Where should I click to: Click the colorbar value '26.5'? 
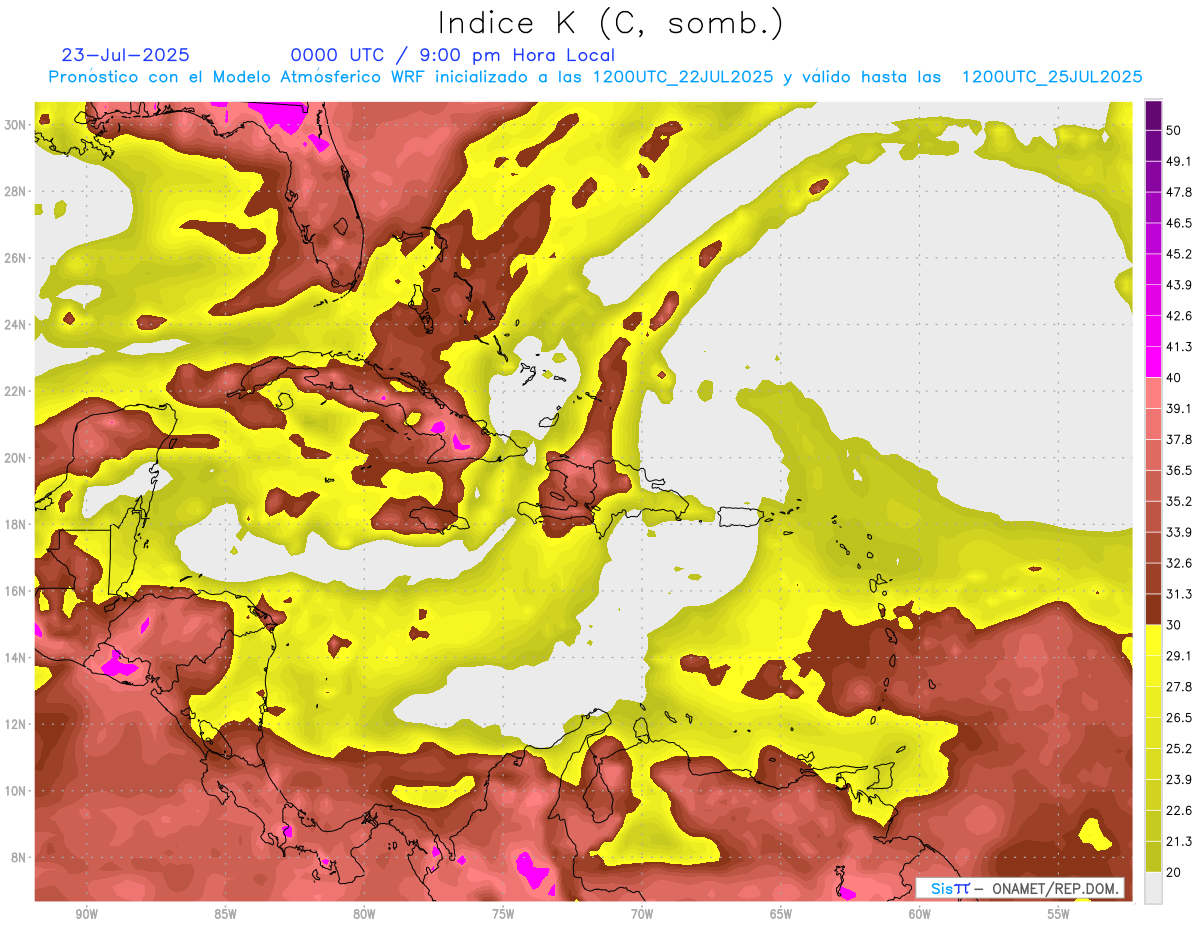[1178, 718]
